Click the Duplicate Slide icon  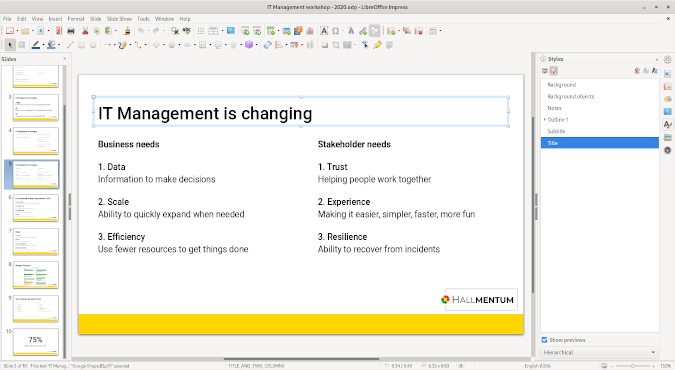click(407, 31)
